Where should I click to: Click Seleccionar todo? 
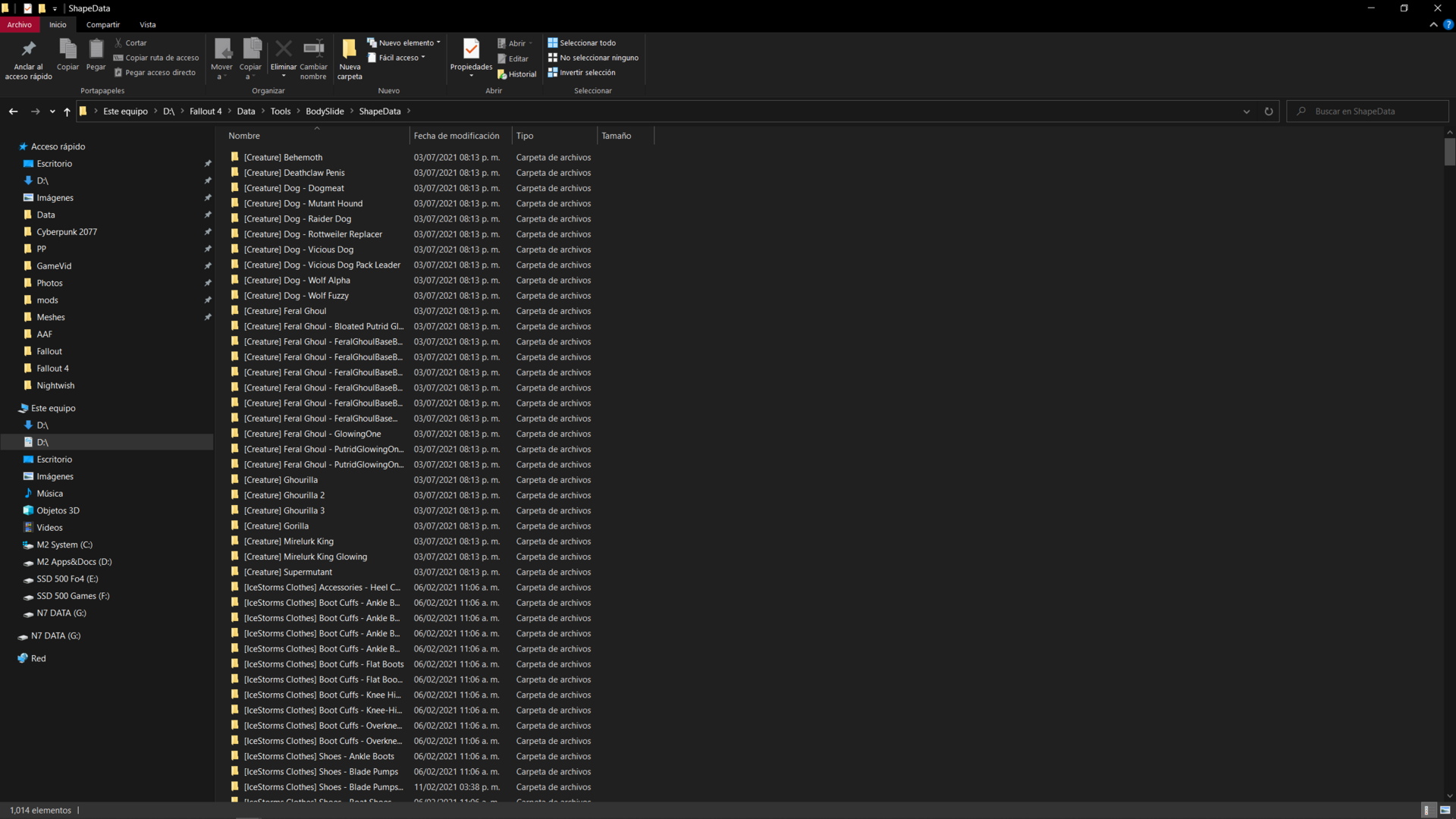582,43
